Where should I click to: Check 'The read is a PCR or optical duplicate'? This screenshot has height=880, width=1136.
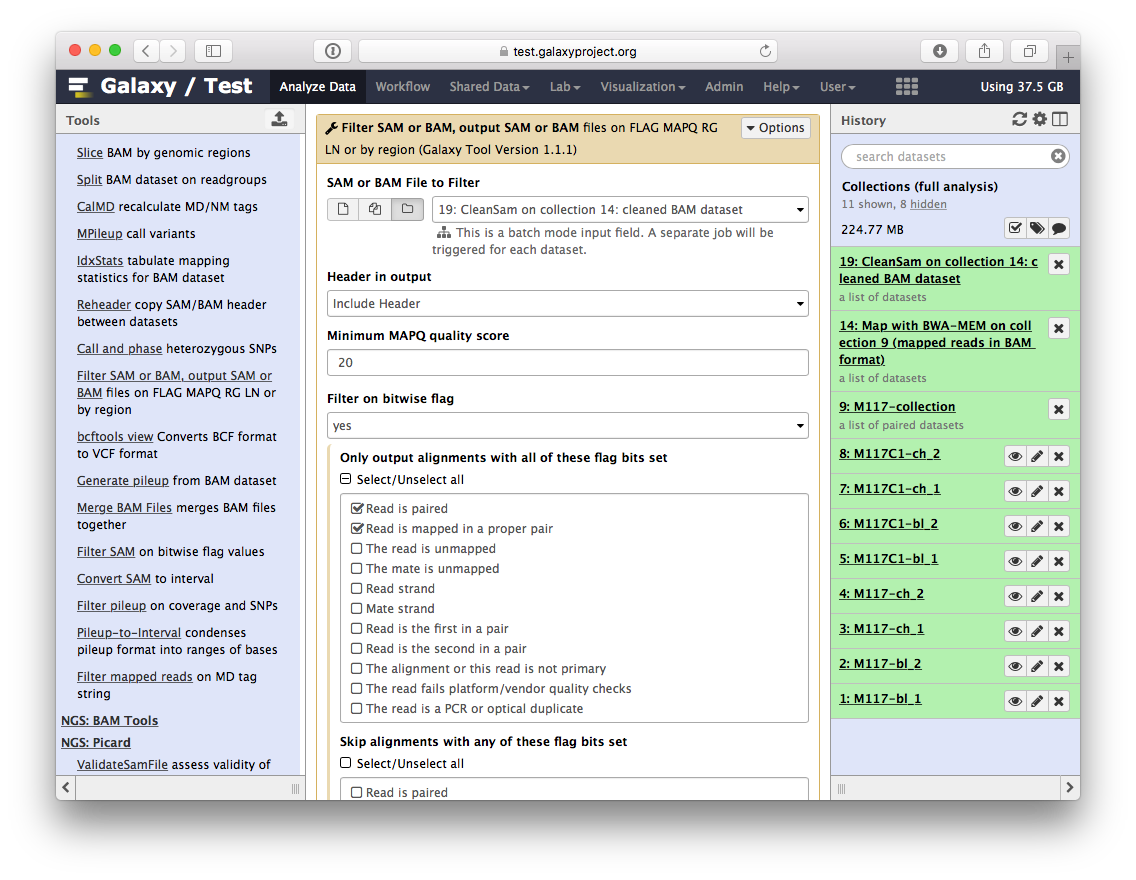(356, 708)
